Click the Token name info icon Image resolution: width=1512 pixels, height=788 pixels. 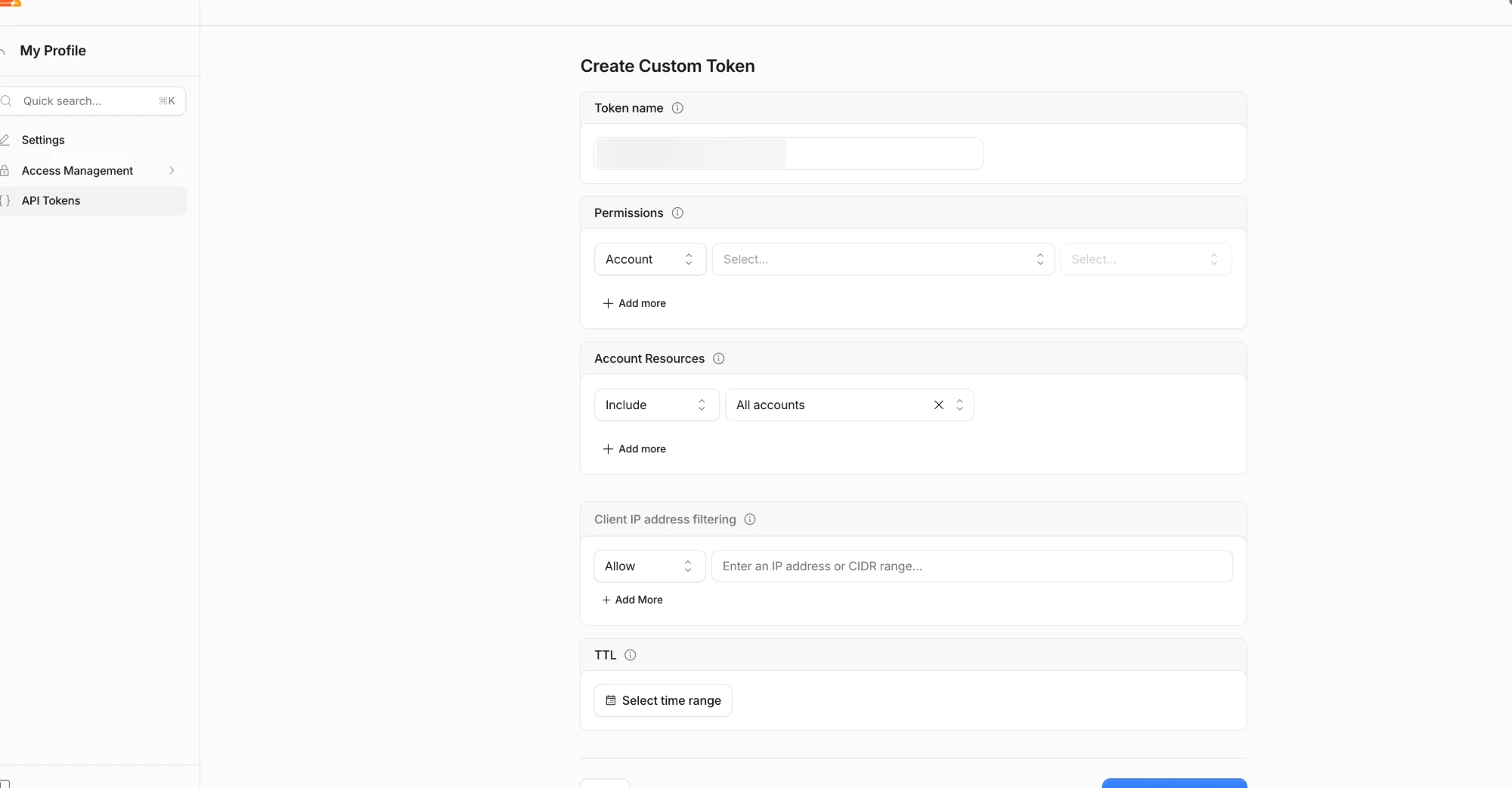click(x=677, y=108)
